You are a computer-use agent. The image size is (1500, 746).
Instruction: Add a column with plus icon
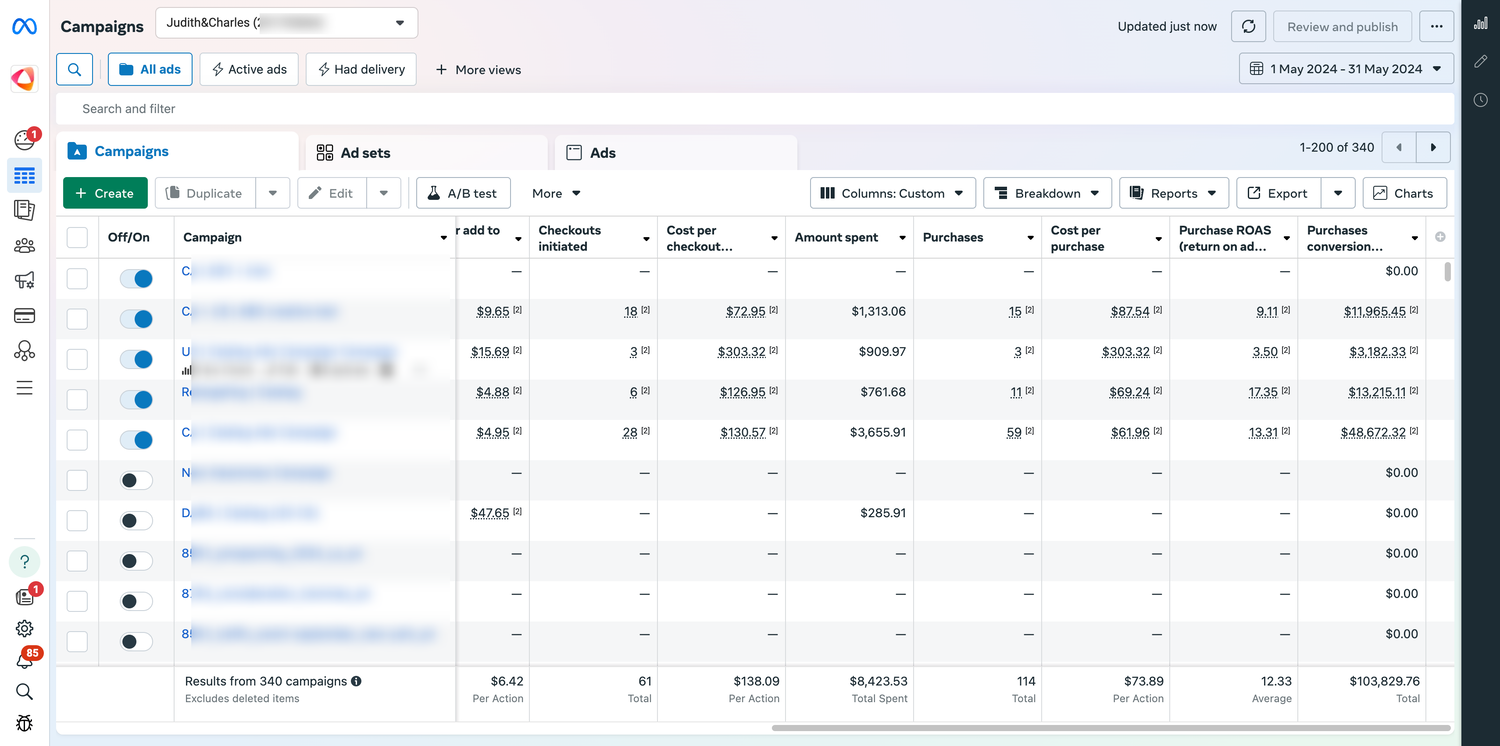[1440, 237]
